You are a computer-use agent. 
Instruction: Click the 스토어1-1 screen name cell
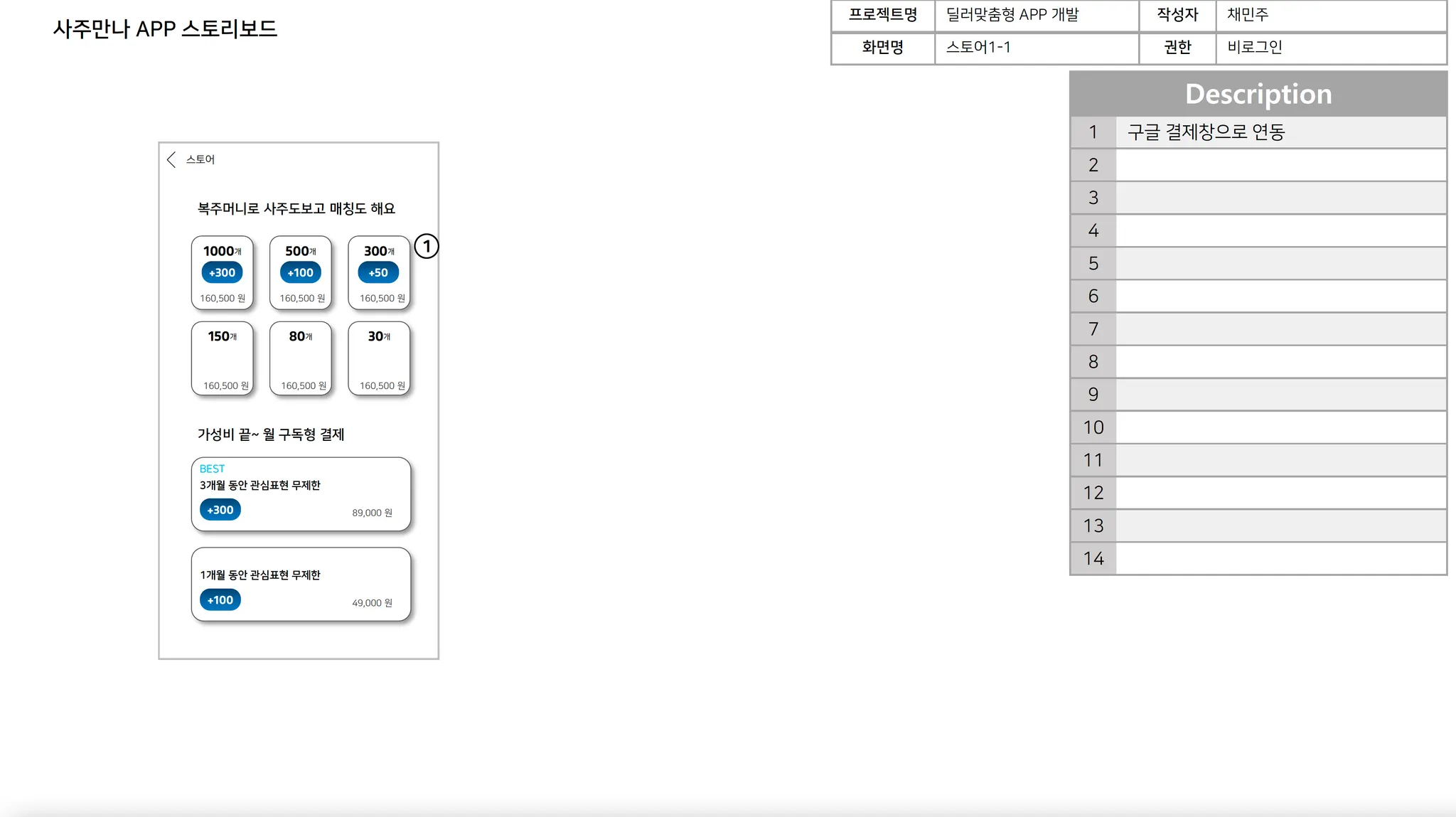1035,48
